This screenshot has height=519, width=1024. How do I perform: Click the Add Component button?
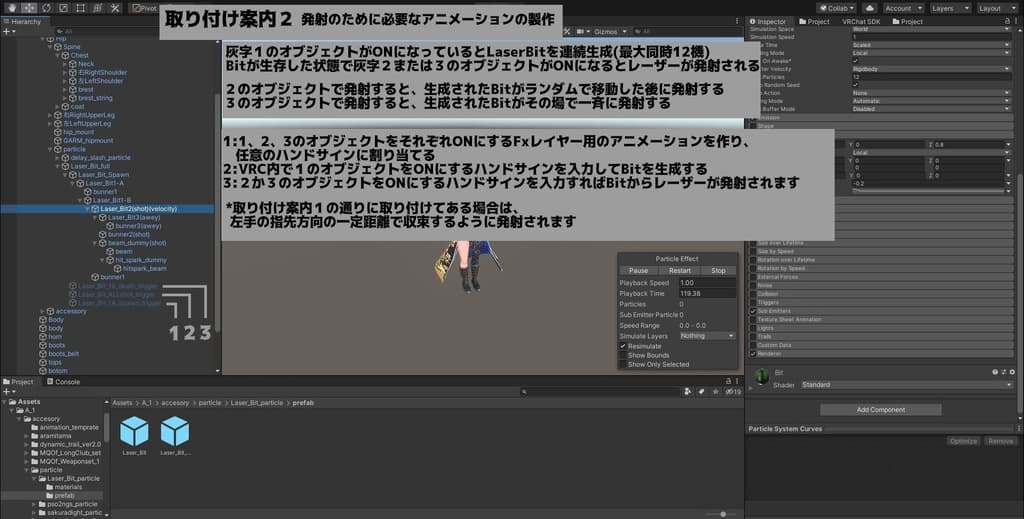880,410
